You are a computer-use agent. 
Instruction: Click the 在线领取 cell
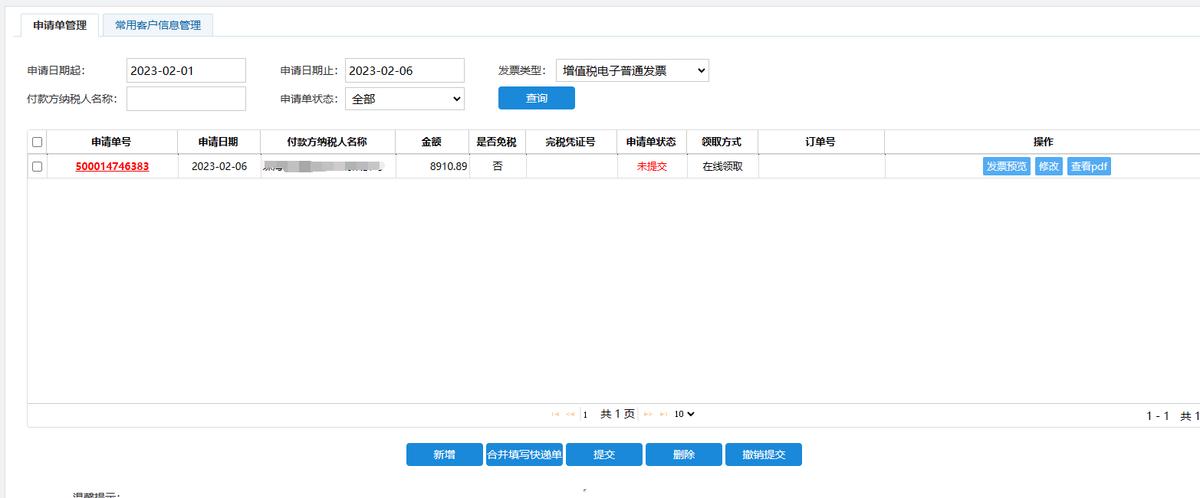click(x=722, y=167)
